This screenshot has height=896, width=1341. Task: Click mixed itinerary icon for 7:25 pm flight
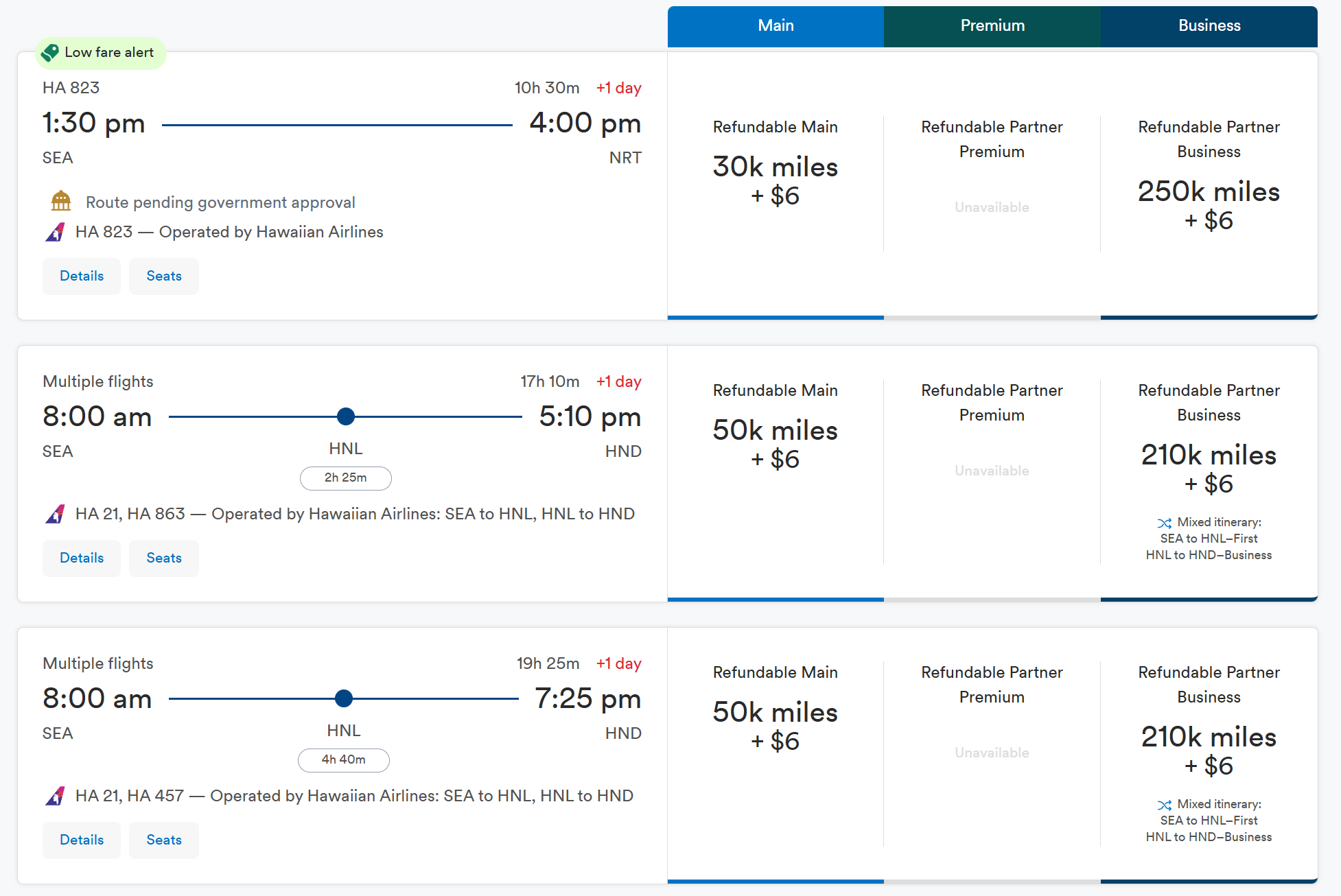click(1165, 805)
